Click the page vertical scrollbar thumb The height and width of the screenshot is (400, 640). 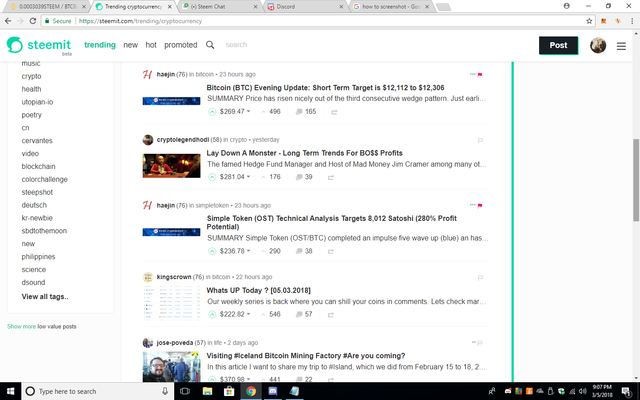(x=636, y=180)
